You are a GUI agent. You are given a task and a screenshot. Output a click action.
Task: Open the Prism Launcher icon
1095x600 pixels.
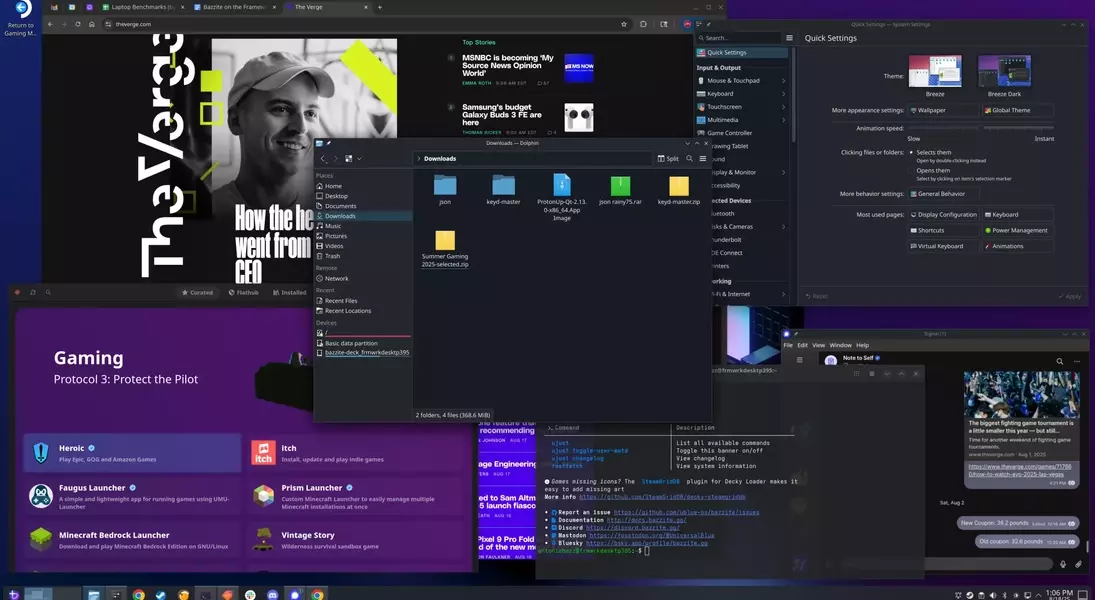pos(263,494)
